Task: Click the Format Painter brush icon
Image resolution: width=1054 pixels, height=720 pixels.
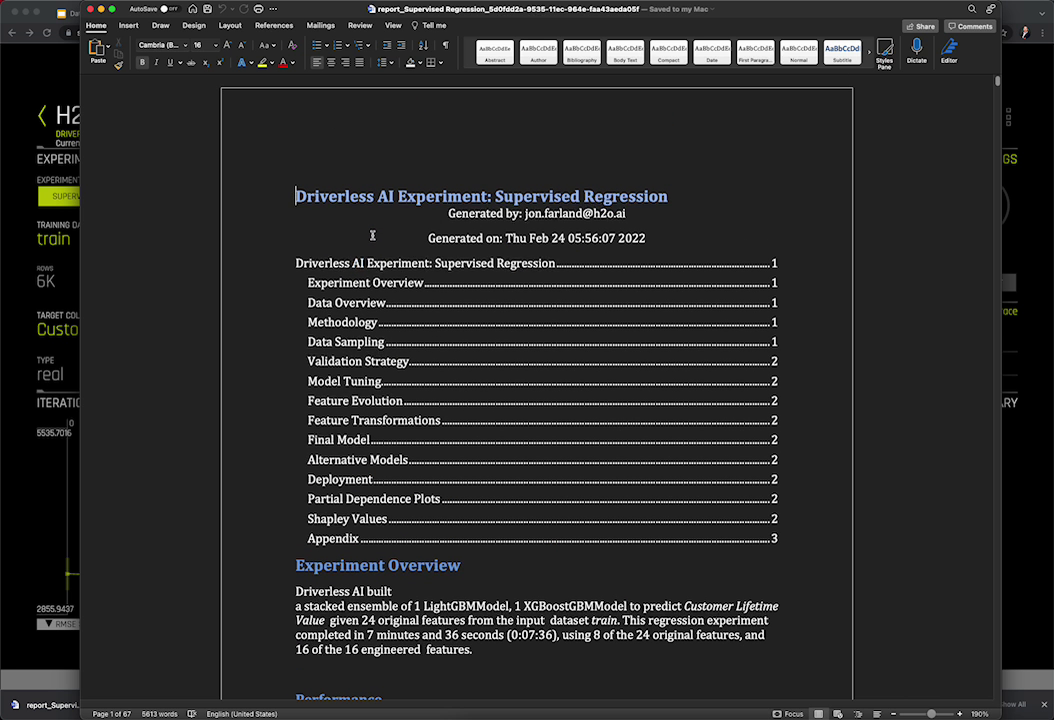Action: [x=118, y=65]
